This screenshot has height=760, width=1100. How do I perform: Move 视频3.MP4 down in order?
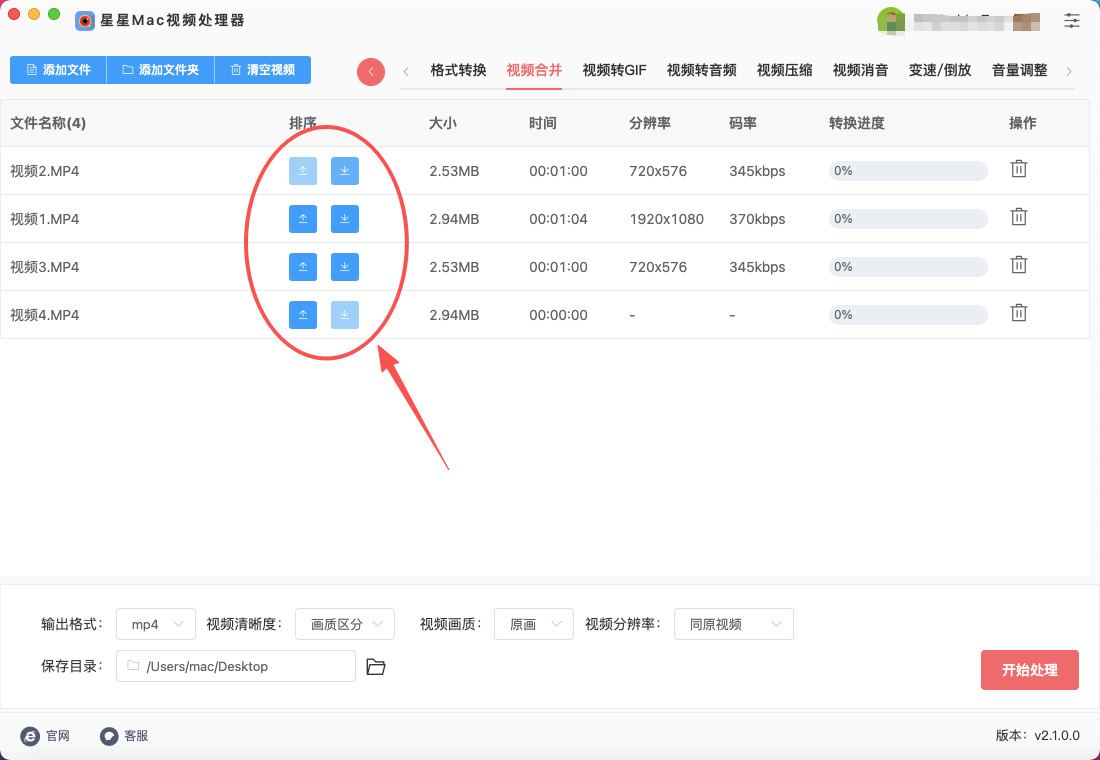(x=345, y=267)
